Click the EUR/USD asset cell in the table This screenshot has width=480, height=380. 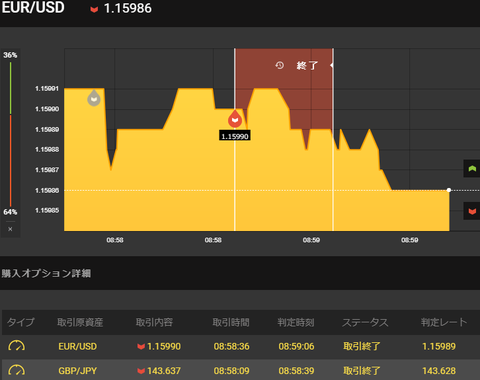click(77, 346)
